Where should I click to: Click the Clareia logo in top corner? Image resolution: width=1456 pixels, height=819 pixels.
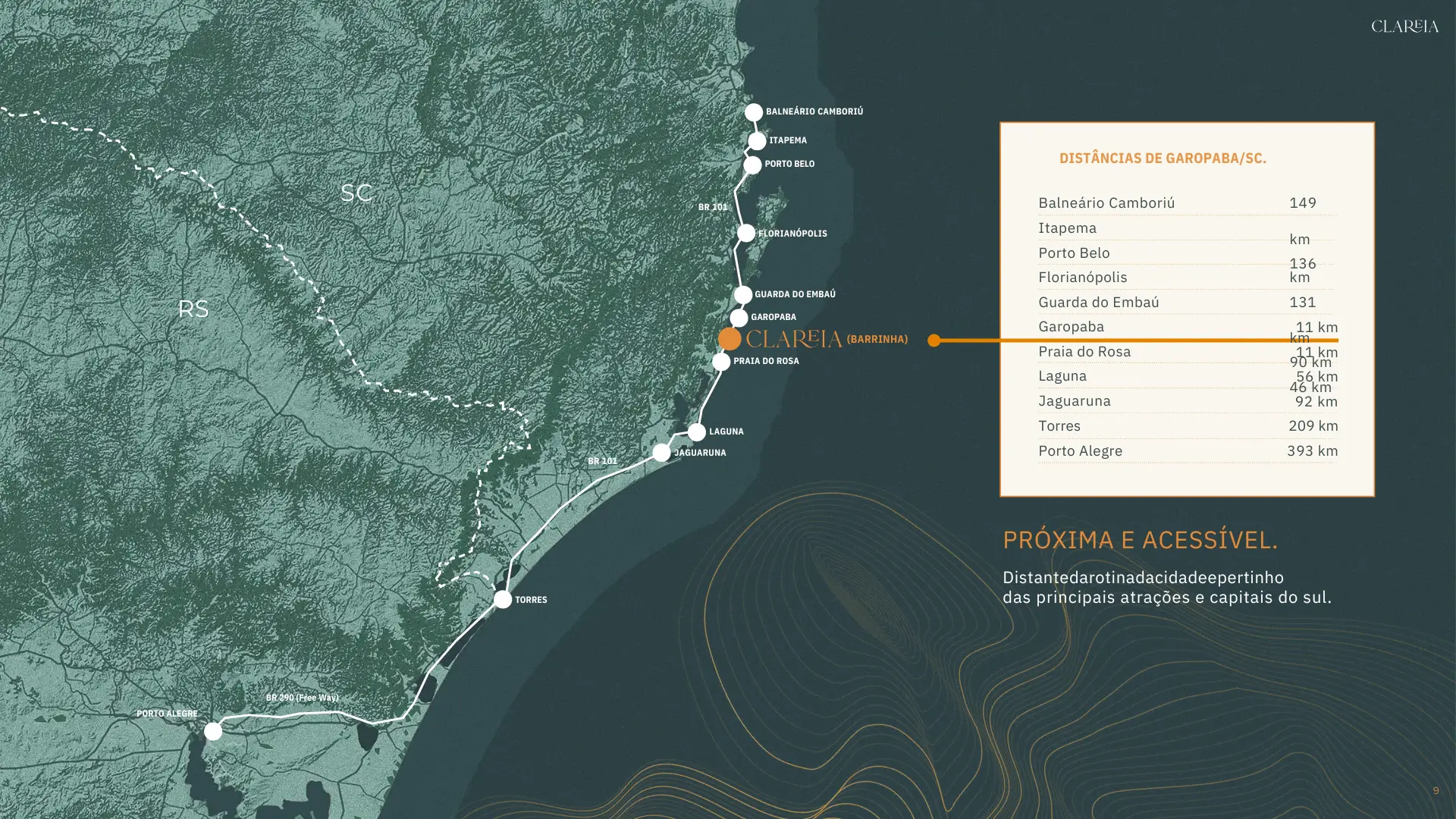pos(1404,27)
